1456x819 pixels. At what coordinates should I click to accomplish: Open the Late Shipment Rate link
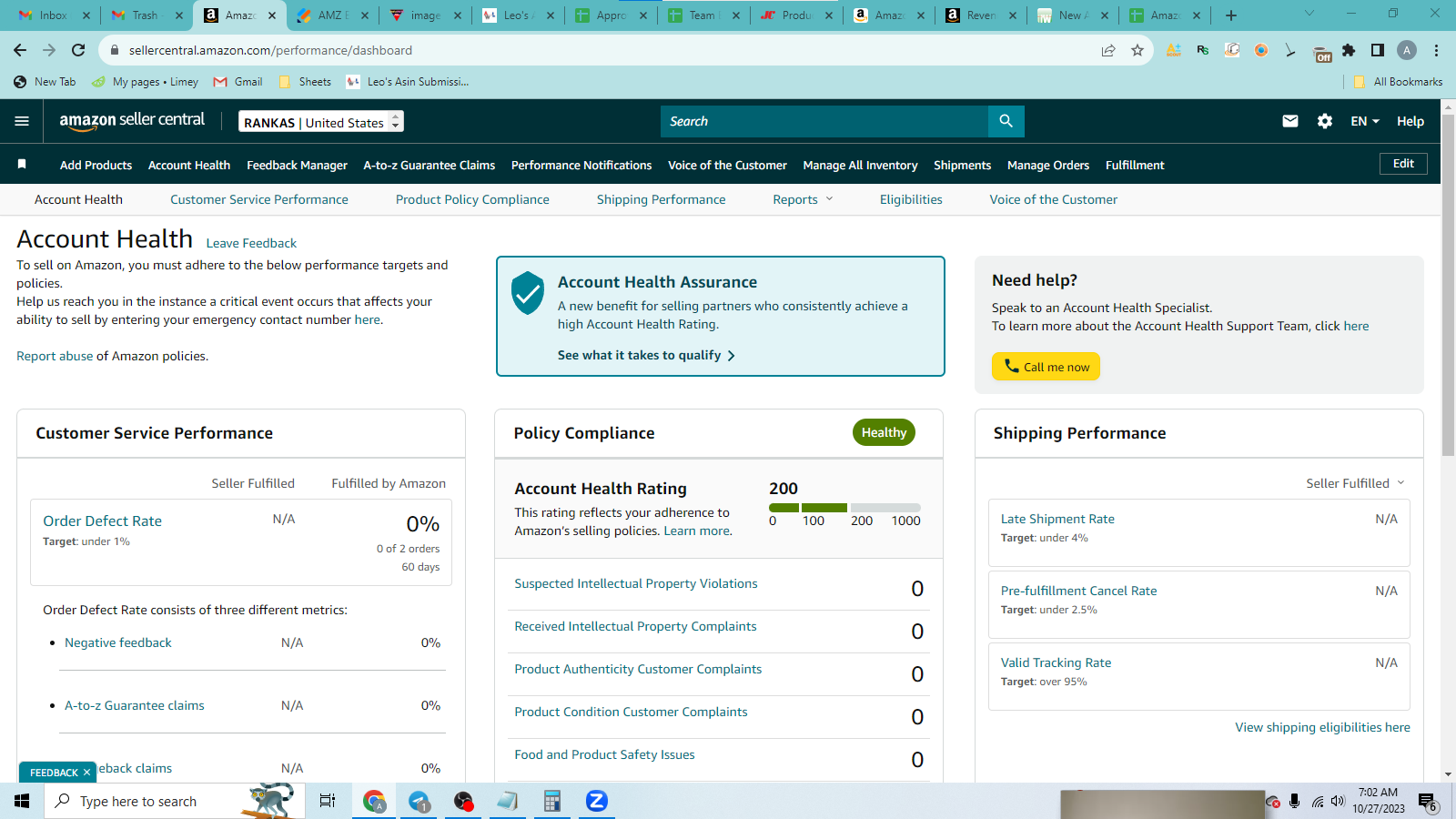[x=1057, y=519]
